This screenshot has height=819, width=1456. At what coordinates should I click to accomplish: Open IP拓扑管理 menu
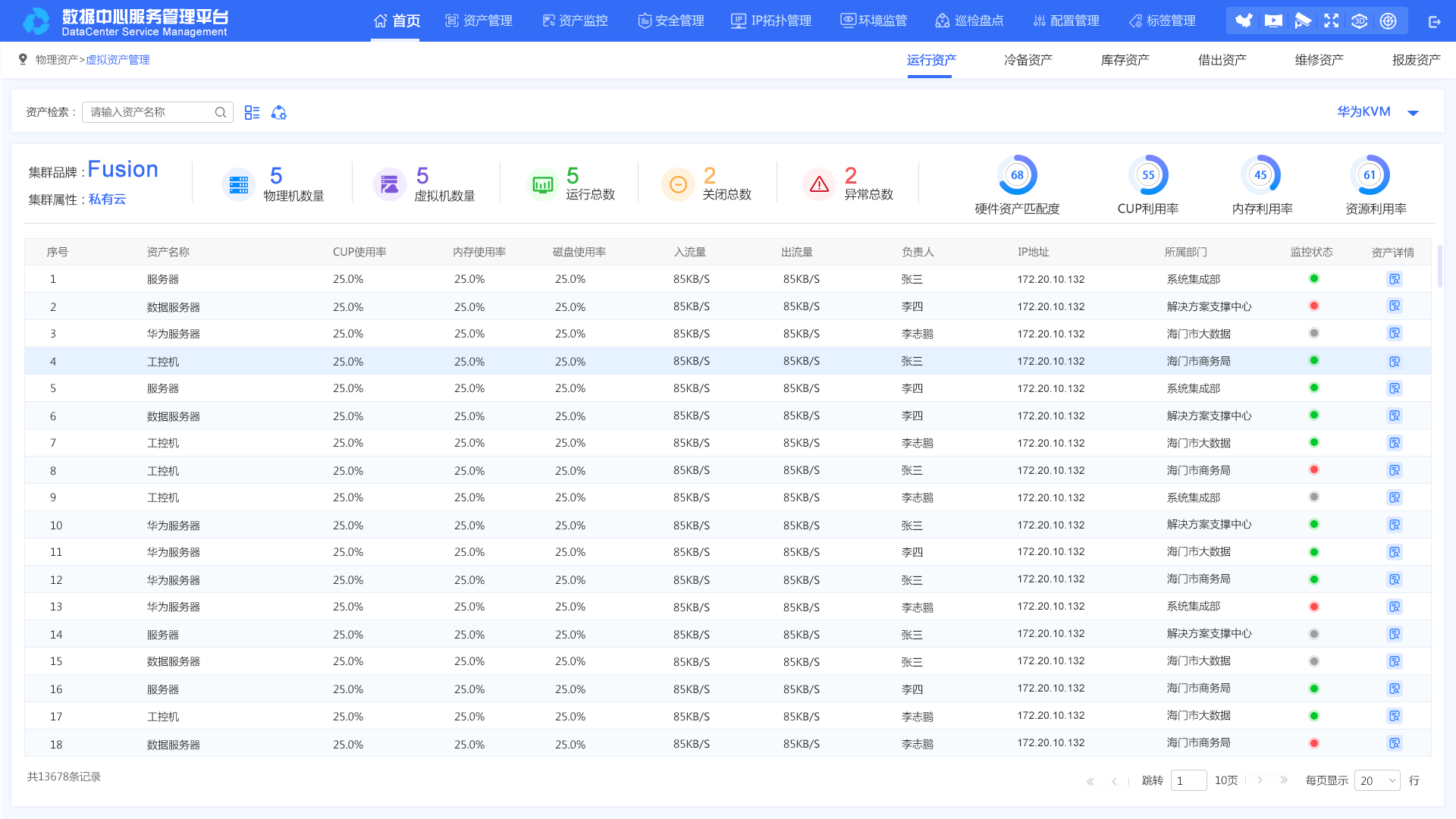pyautogui.click(x=771, y=20)
